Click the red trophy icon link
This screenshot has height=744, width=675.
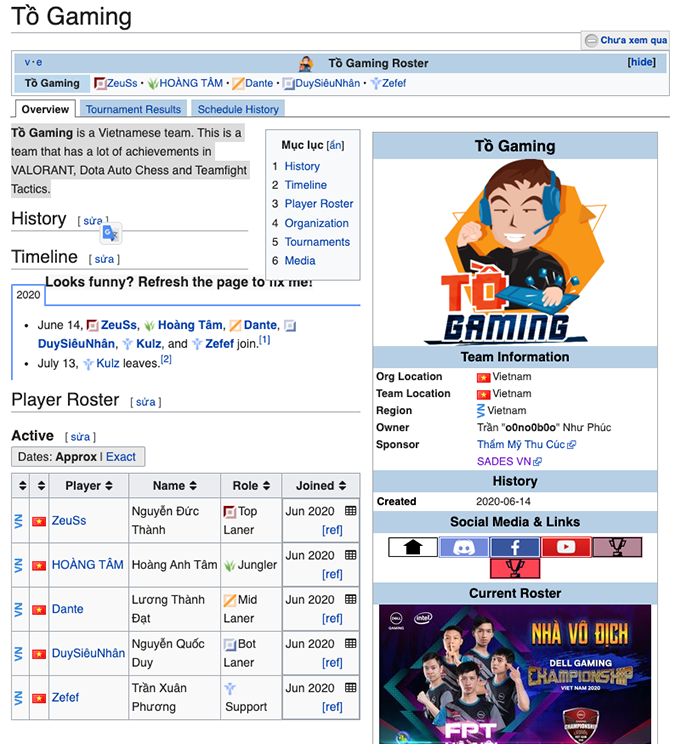pyautogui.click(x=515, y=568)
